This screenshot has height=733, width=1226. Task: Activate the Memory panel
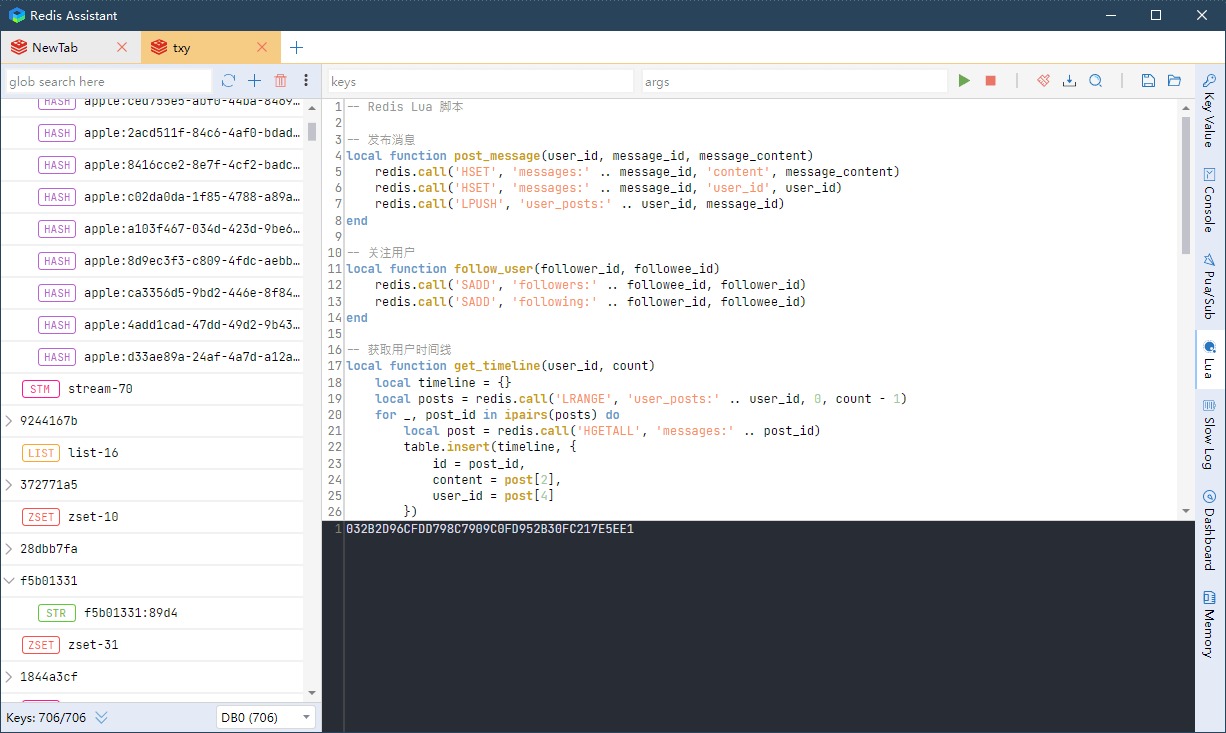coord(1209,625)
